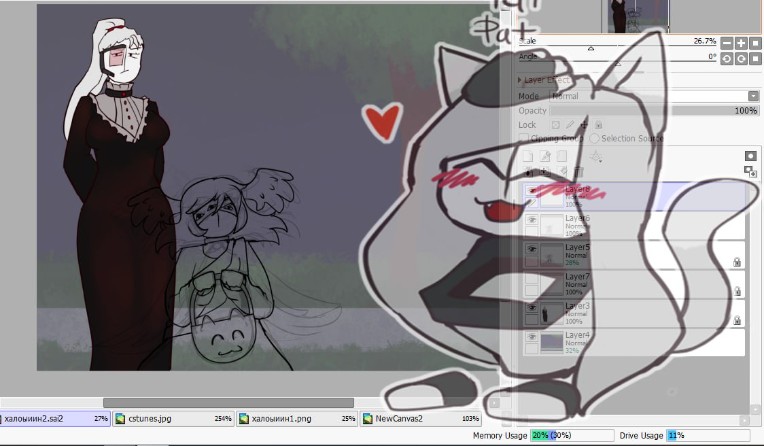Click the Memory Usage bar
The height and width of the screenshot is (446, 764).
(572, 435)
